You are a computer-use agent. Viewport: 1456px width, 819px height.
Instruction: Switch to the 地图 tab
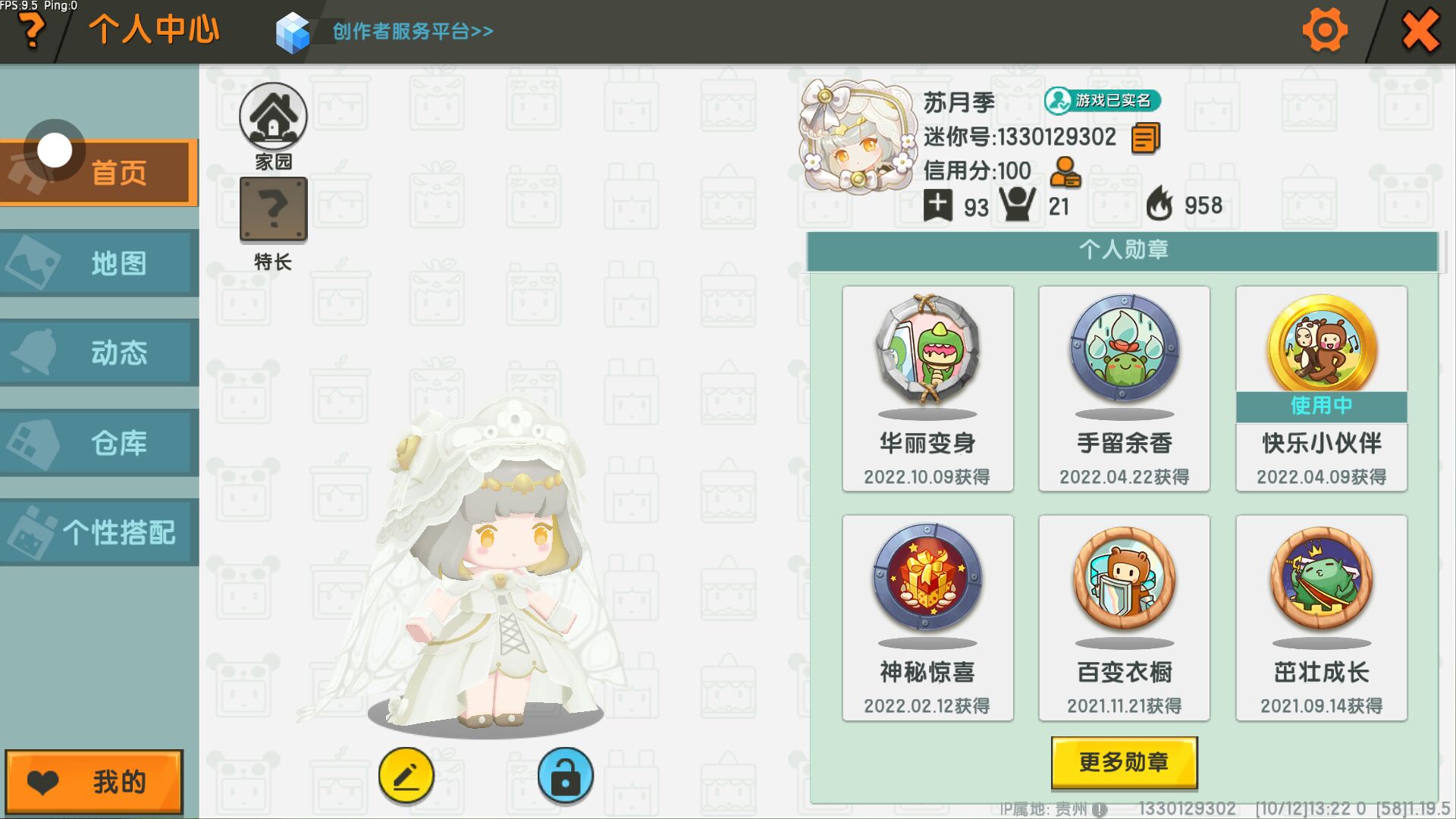99,263
